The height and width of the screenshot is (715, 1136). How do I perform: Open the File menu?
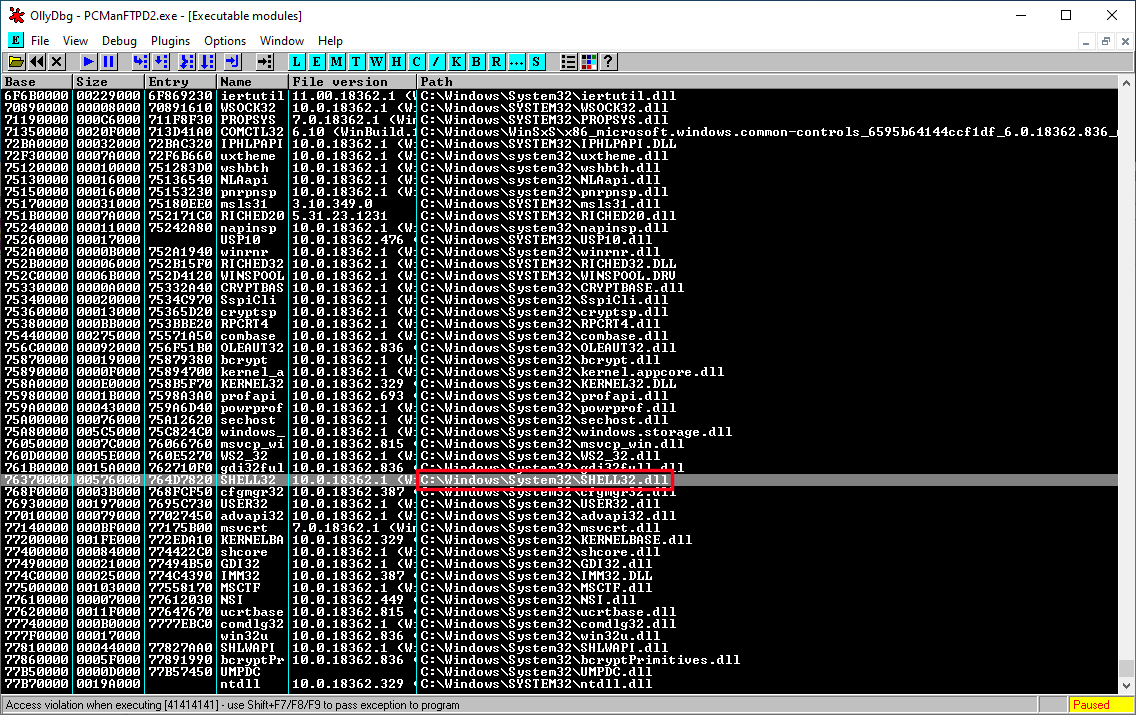(x=40, y=41)
